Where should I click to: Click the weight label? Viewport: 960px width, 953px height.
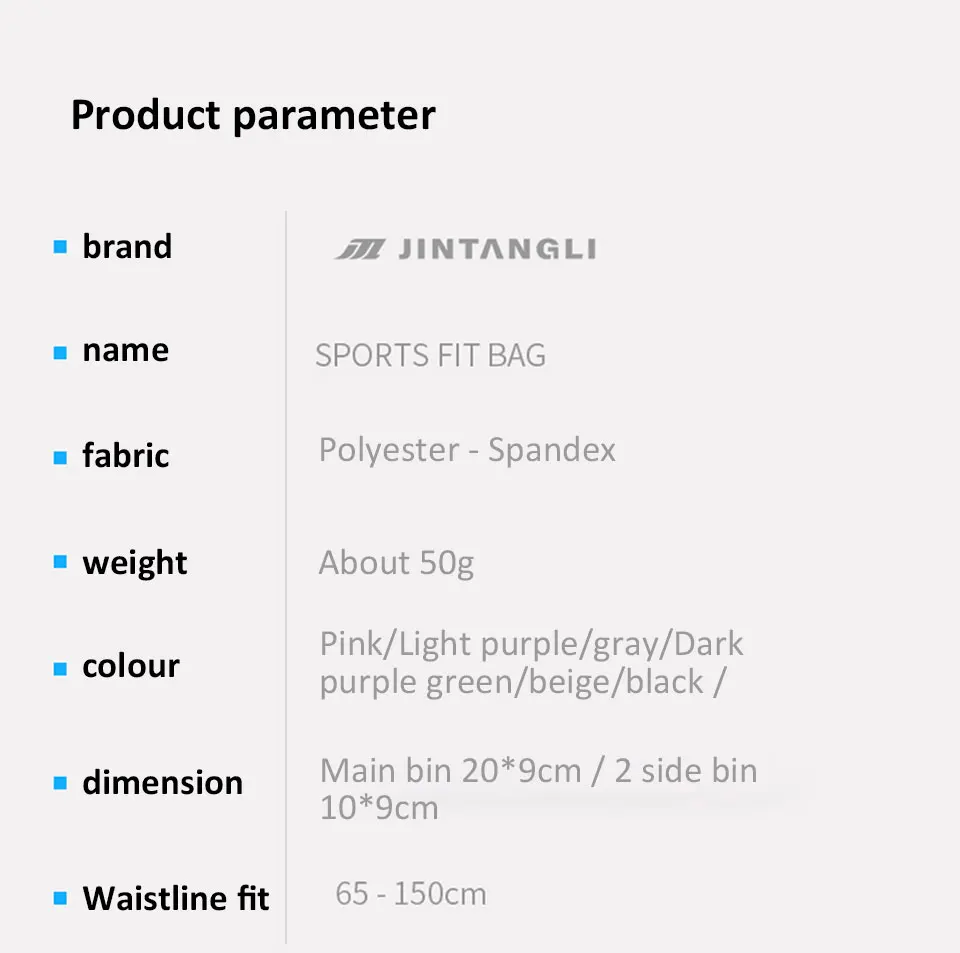(x=135, y=563)
